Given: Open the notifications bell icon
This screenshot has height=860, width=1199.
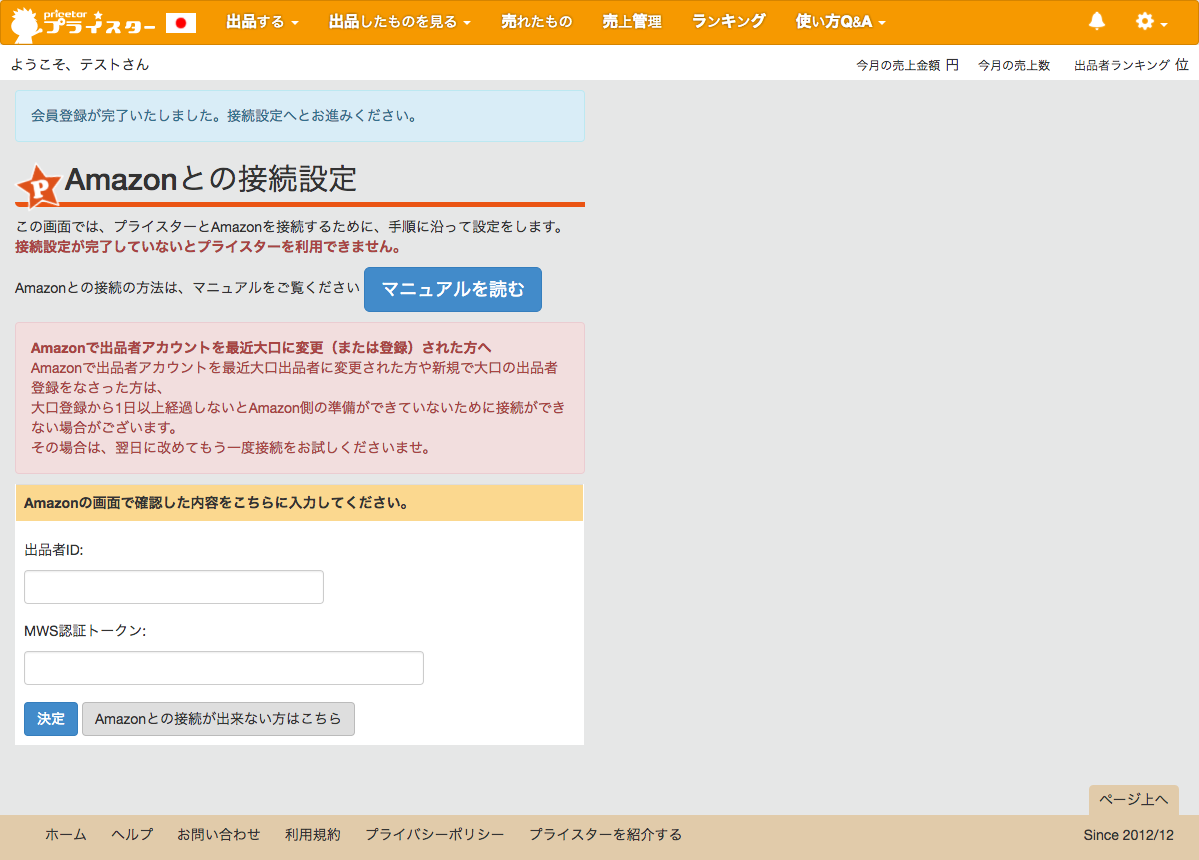Looking at the screenshot, I should (1097, 21).
